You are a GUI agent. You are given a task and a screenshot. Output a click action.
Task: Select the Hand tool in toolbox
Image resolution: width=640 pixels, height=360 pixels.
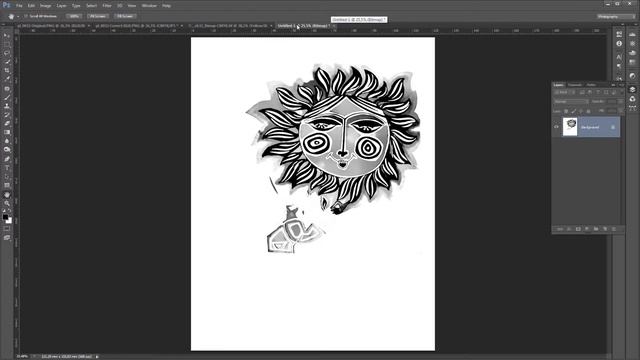[x=7, y=195]
